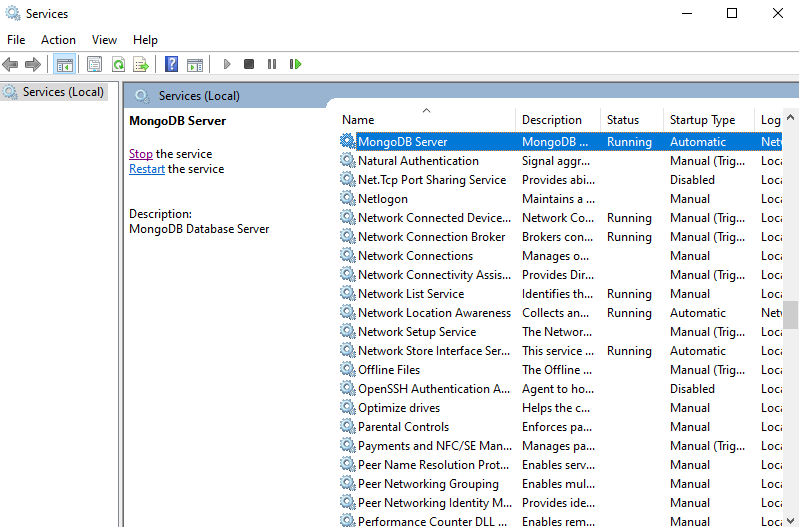Click the blue Help toolbar icon
799x527 pixels.
[171, 64]
